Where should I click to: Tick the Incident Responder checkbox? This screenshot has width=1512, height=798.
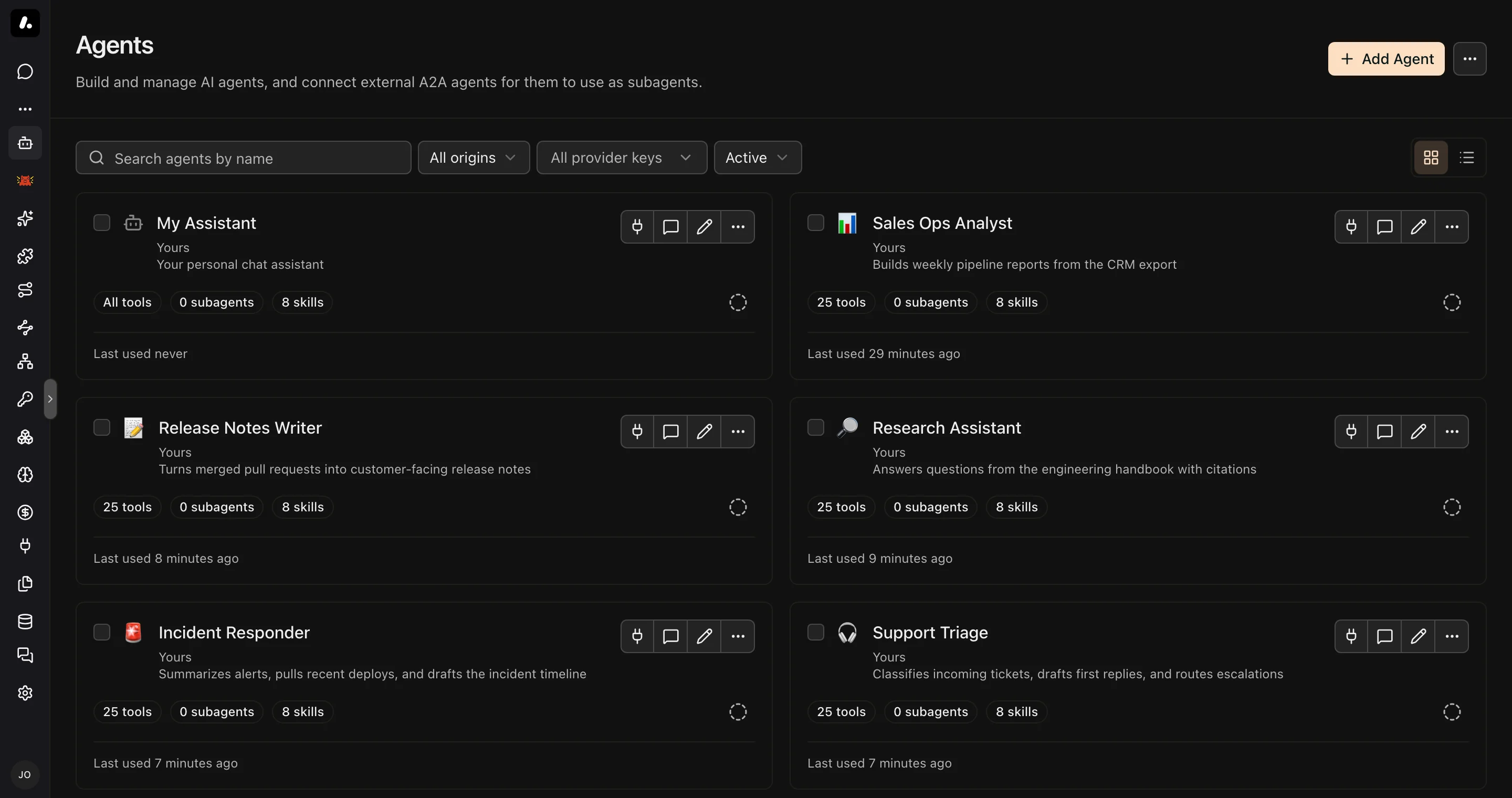tap(101, 632)
